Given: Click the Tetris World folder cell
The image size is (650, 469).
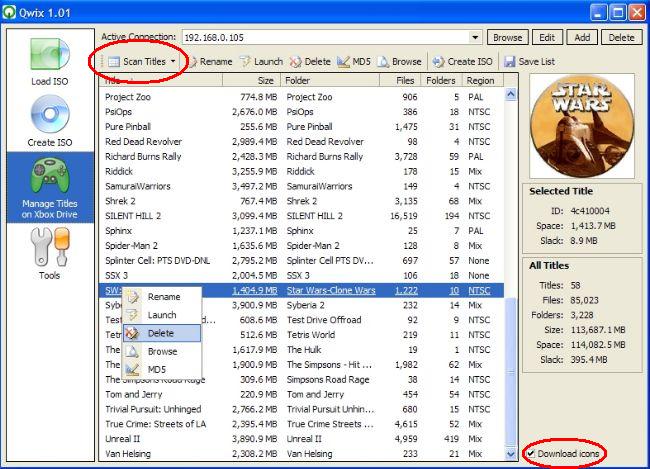Looking at the screenshot, I should pyautogui.click(x=311, y=335).
